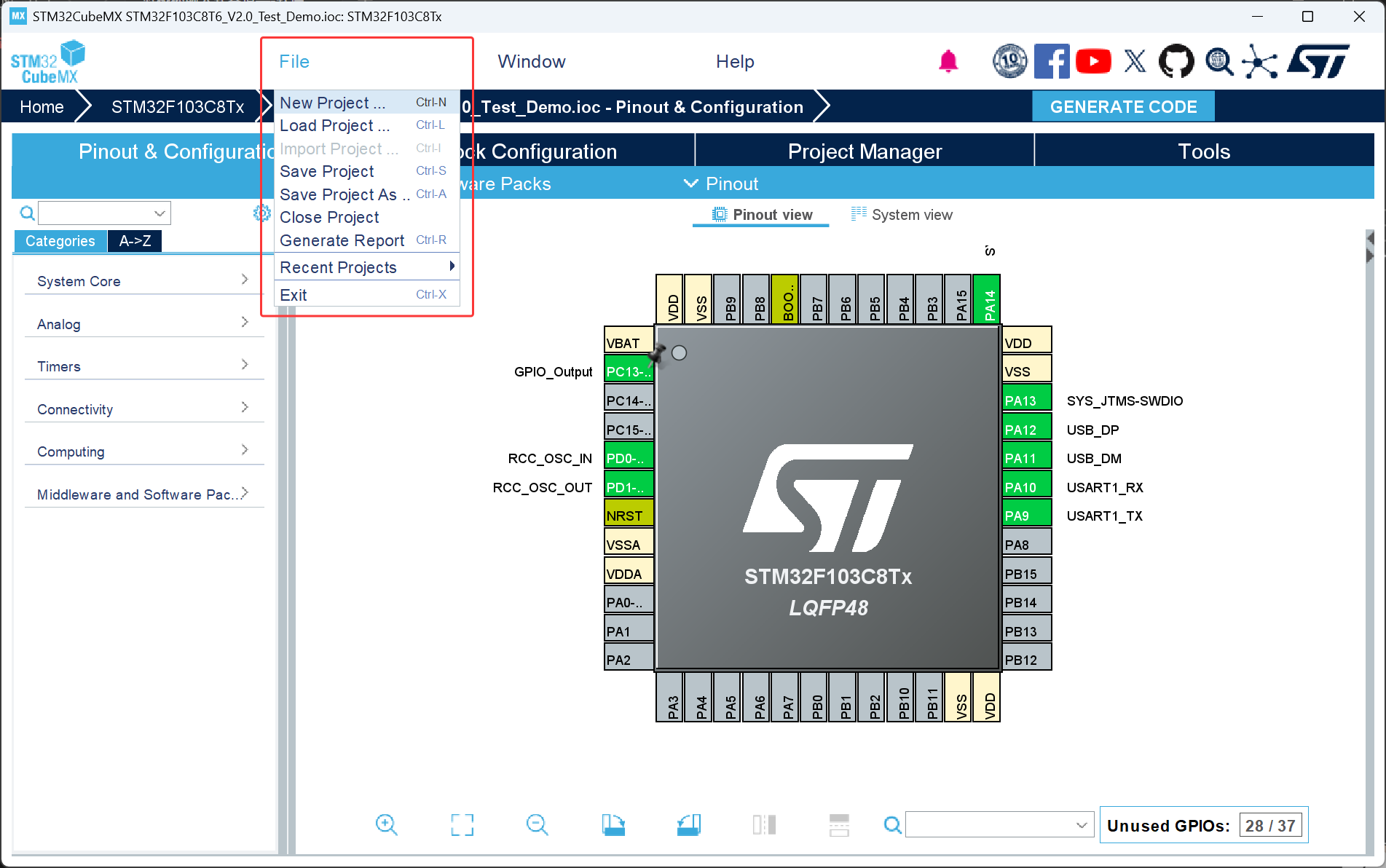Open Recent Projects submenu
Image resolution: width=1386 pixels, height=868 pixels.
[x=368, y=267]
